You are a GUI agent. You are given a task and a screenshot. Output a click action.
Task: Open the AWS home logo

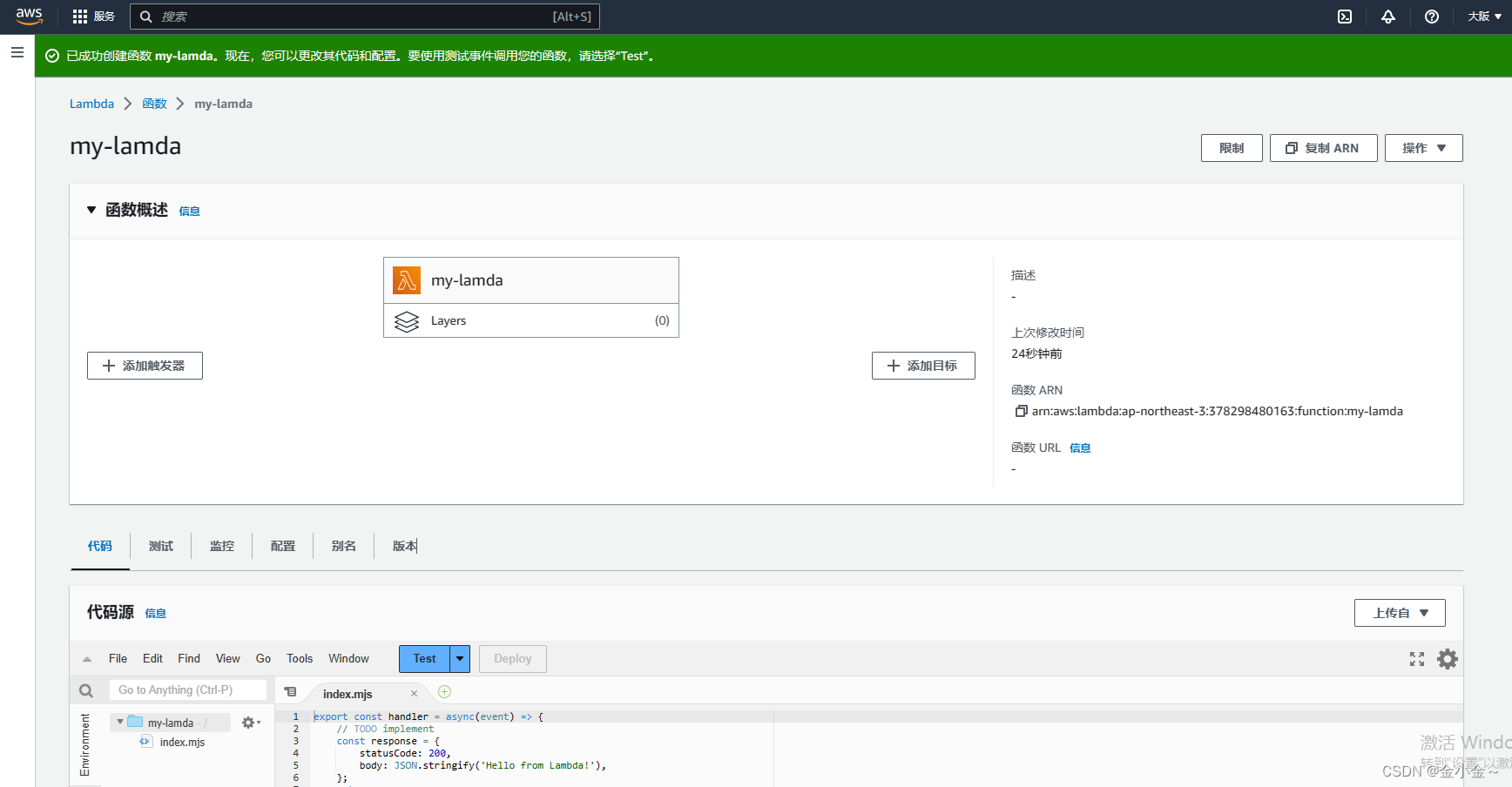pyautogui.click(x=29, y=17)
